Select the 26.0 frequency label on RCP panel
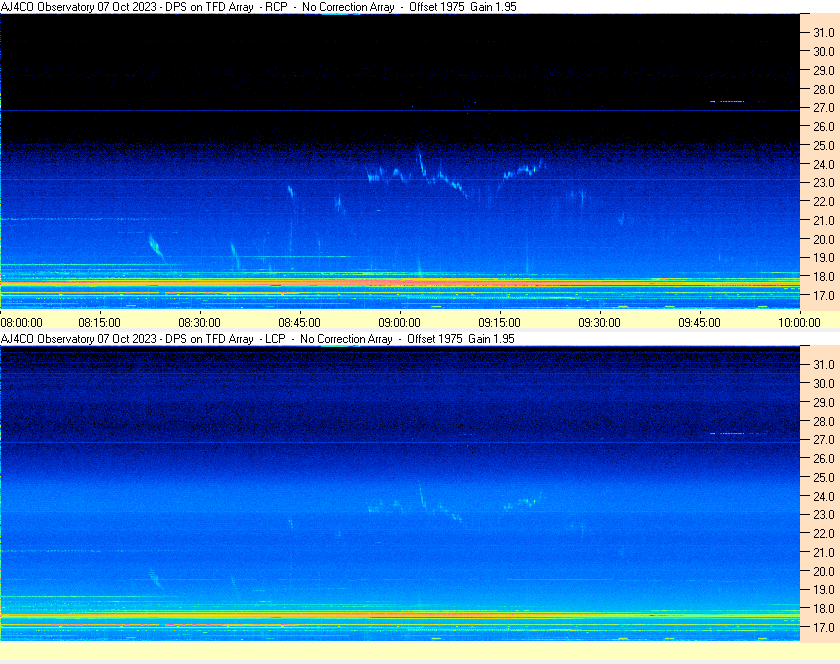The width and height of the screenshot is (840, 664). 824,126
